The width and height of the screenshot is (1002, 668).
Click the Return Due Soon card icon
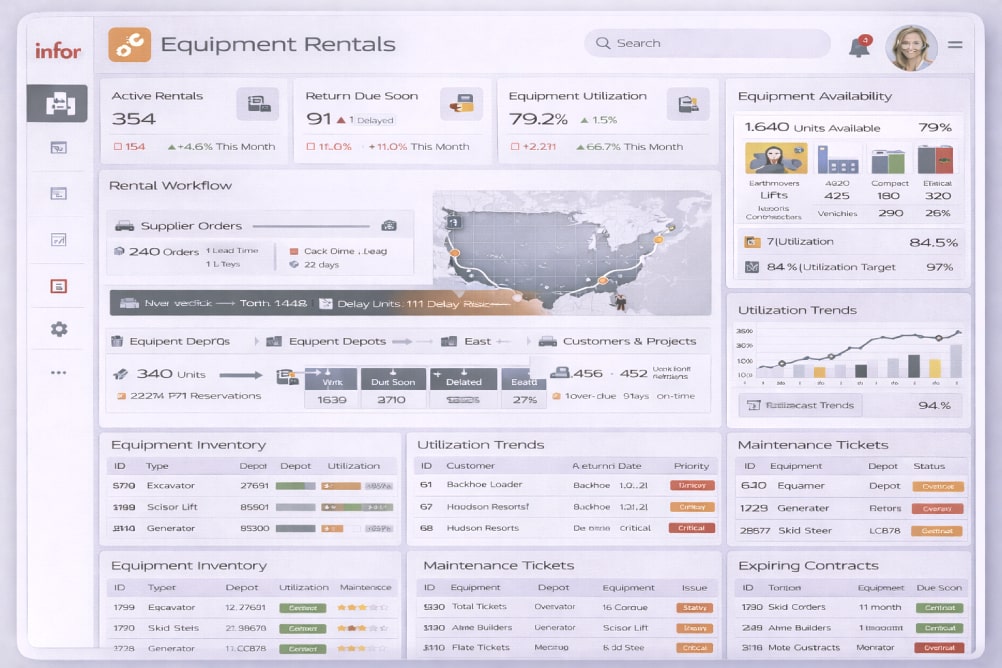coord(461,103)
